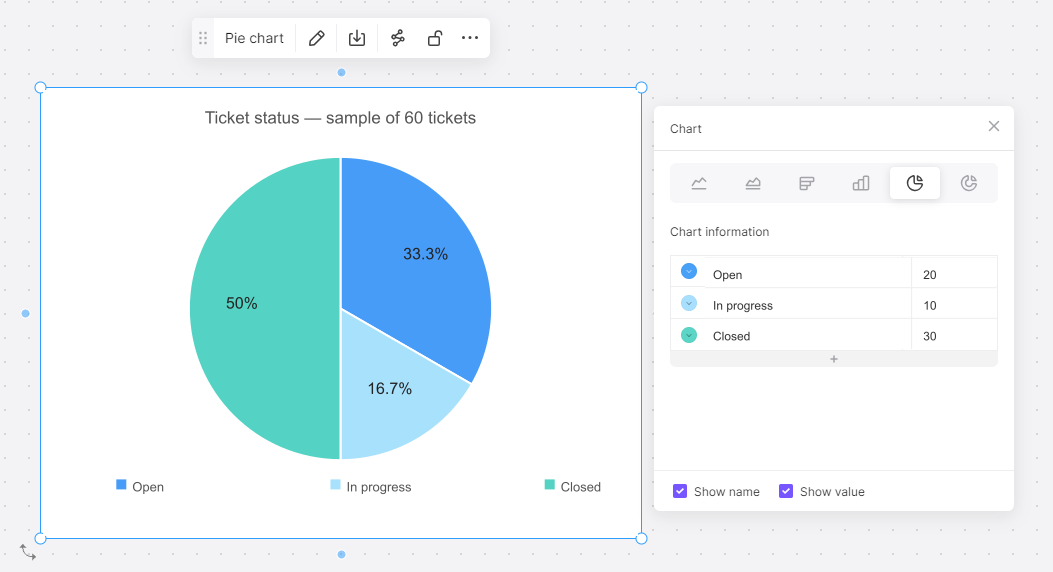
Task: Add a new data row with plus
Action: click(833, 359)
